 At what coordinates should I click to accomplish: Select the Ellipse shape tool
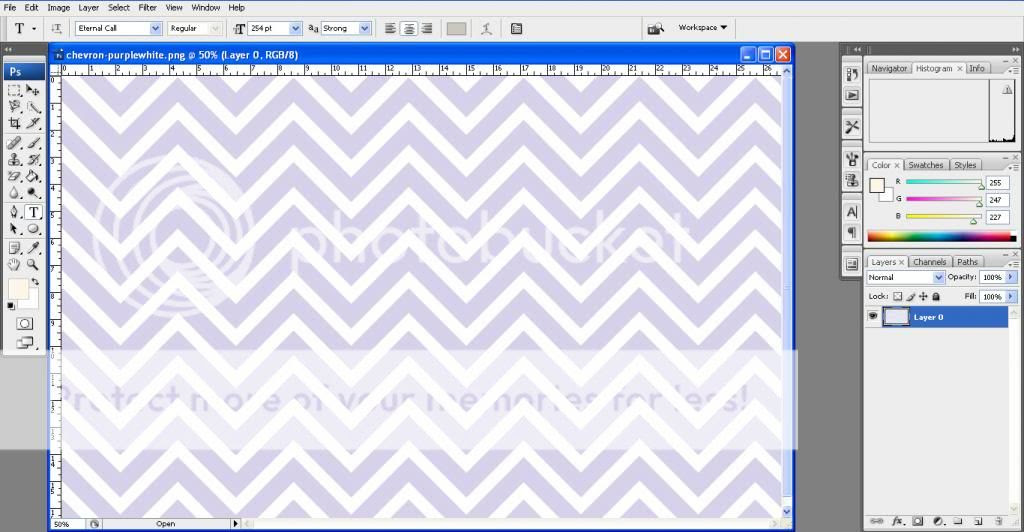click(x=33, y=229)
